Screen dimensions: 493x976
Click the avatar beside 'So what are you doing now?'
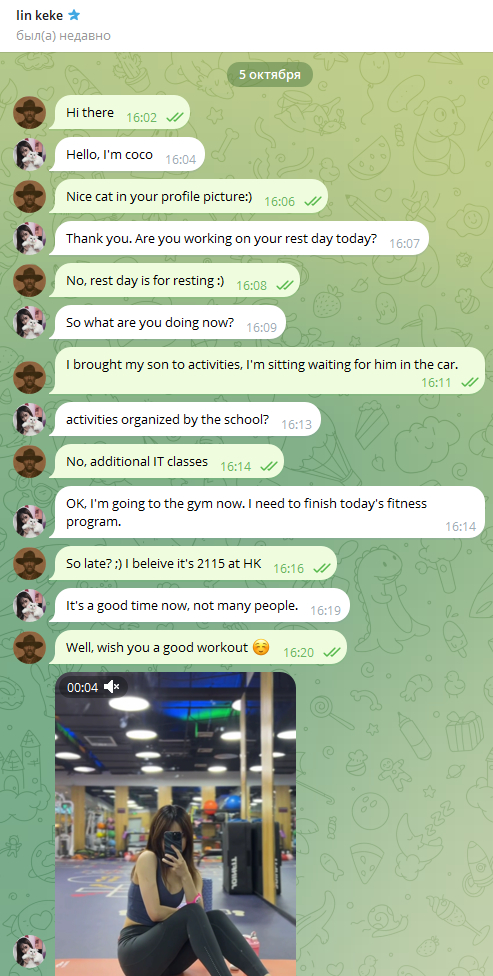30,322
